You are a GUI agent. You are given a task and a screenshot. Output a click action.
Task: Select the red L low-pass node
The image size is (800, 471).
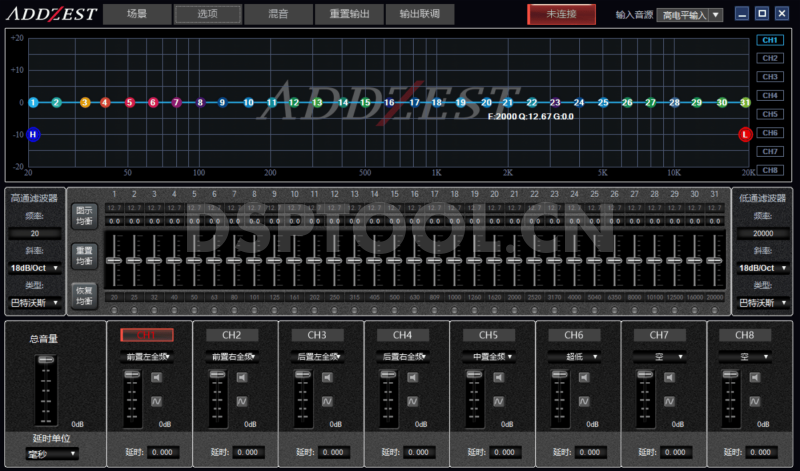(x=745, y=134)
